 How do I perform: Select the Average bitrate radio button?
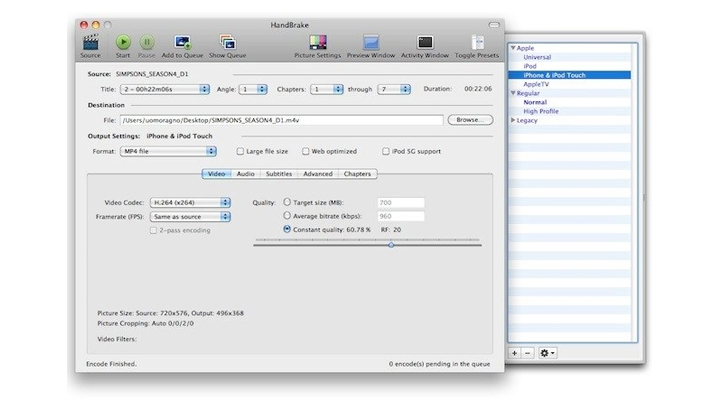coord(288,215)
